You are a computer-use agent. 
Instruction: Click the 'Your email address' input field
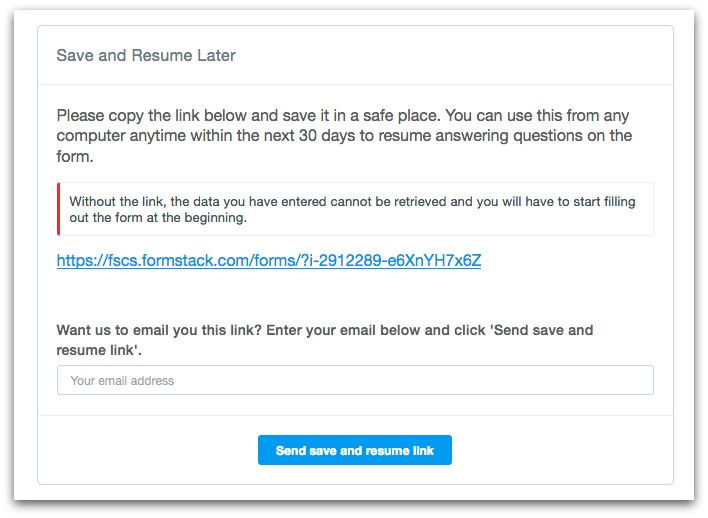coord(355,380)
